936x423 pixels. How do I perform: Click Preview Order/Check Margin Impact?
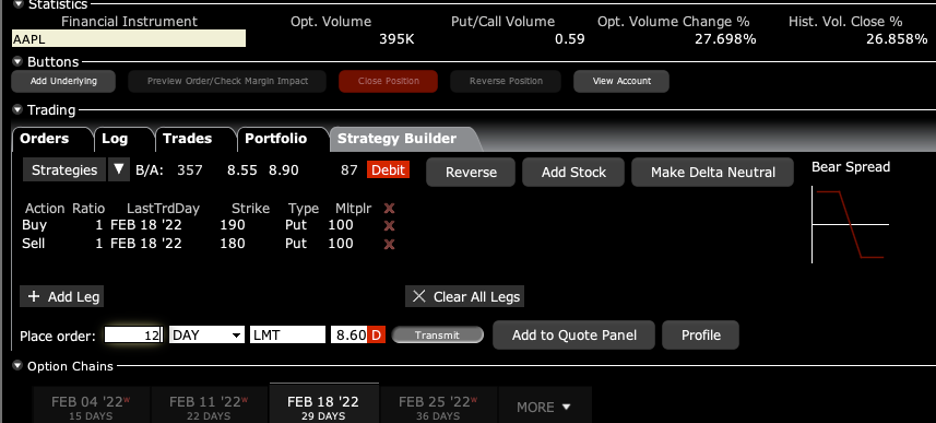pyautogui.click(x=227, y=81)
